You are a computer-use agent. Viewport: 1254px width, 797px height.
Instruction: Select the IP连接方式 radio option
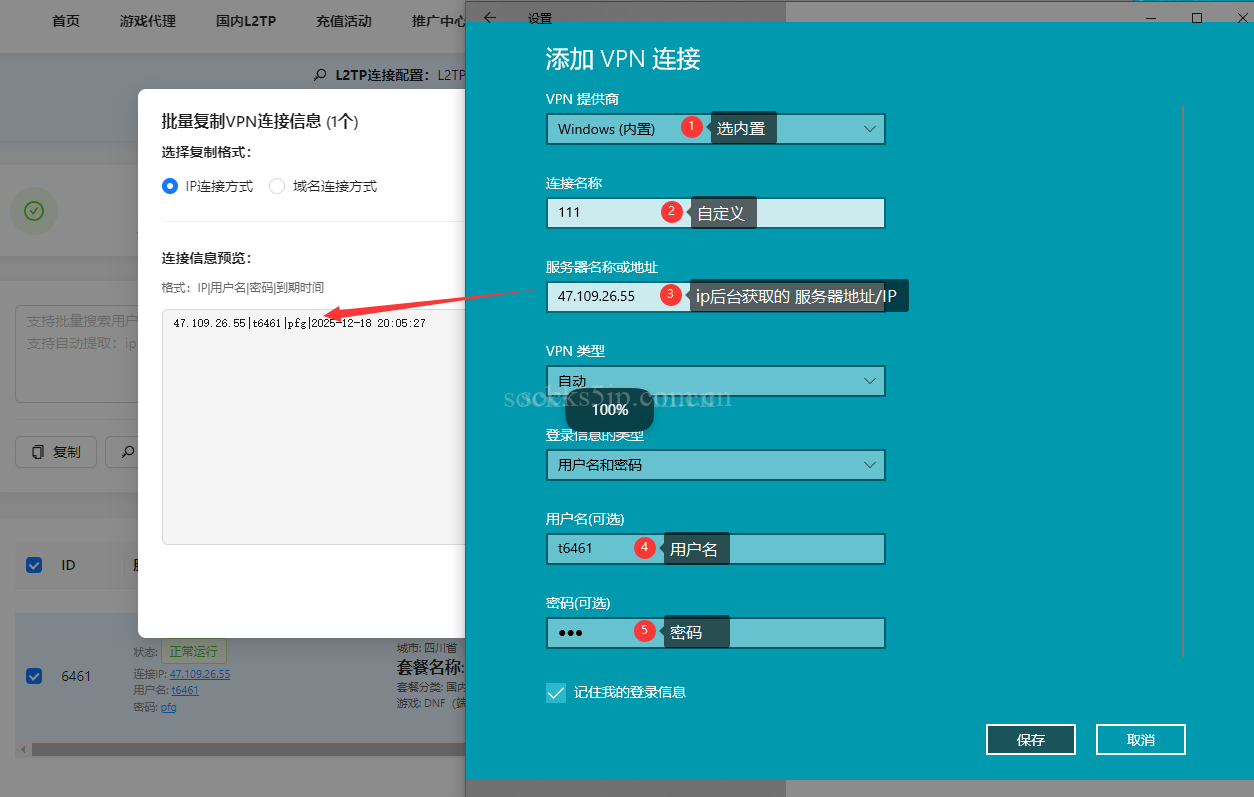point(170,186)
